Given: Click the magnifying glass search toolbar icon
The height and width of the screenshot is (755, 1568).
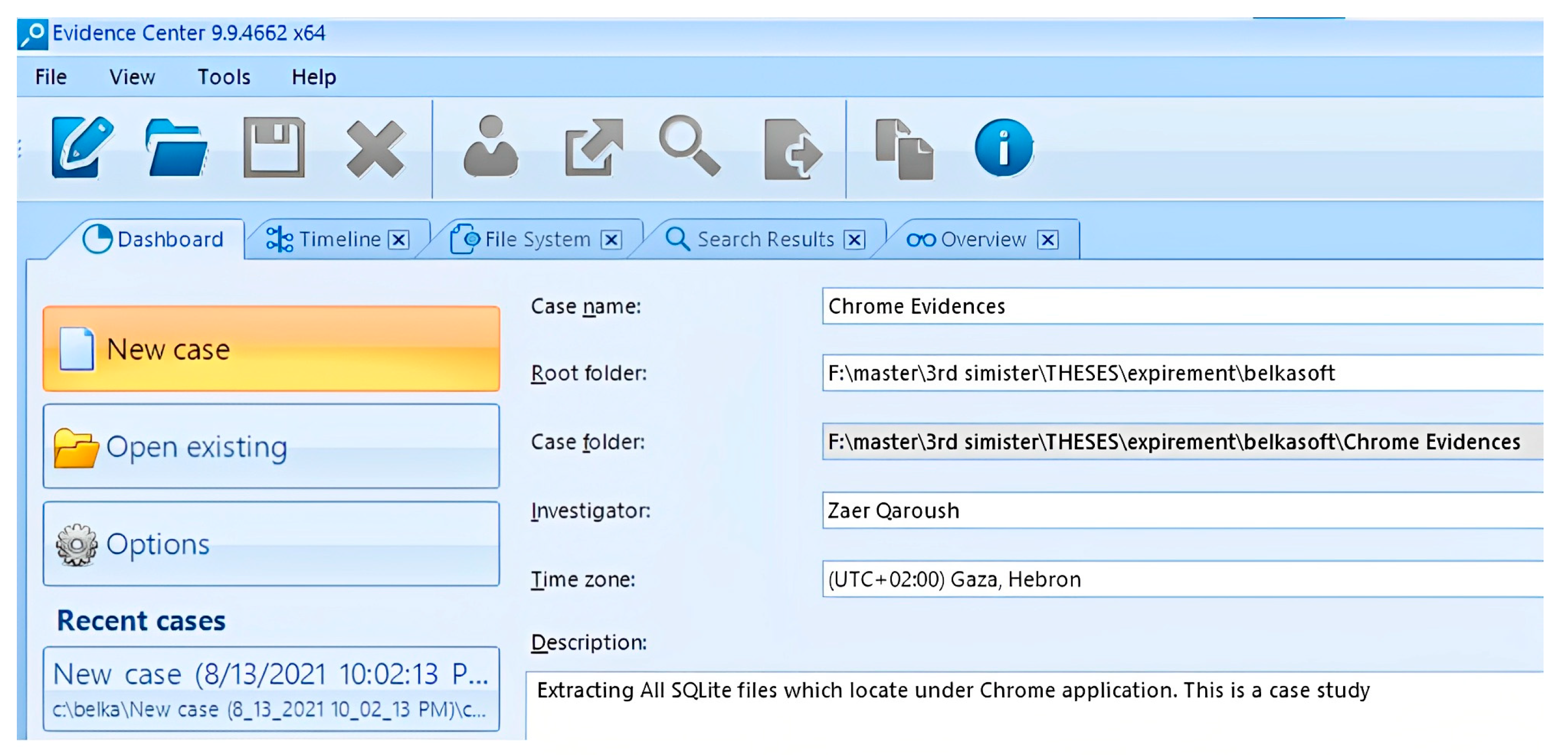Looking at the screenshot, I should (690, 146).
